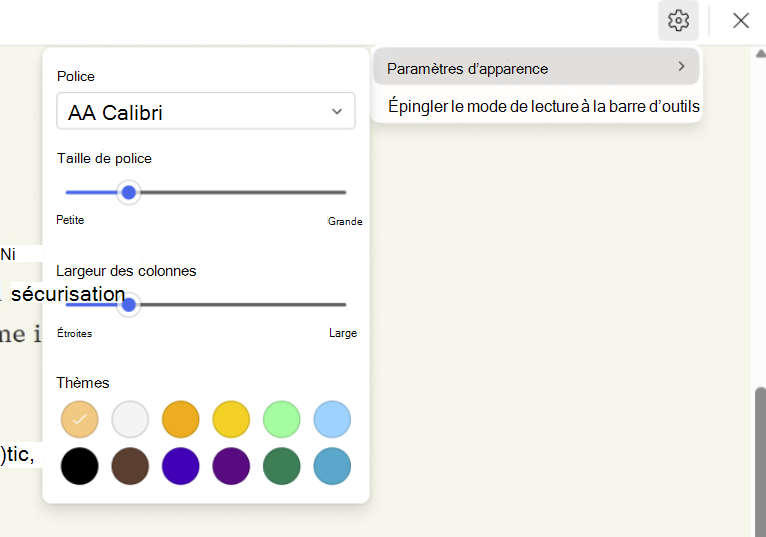Screen dimensions: 766x537
Task: Adjust the Taille de police slider handle
Action: (128, 192)
